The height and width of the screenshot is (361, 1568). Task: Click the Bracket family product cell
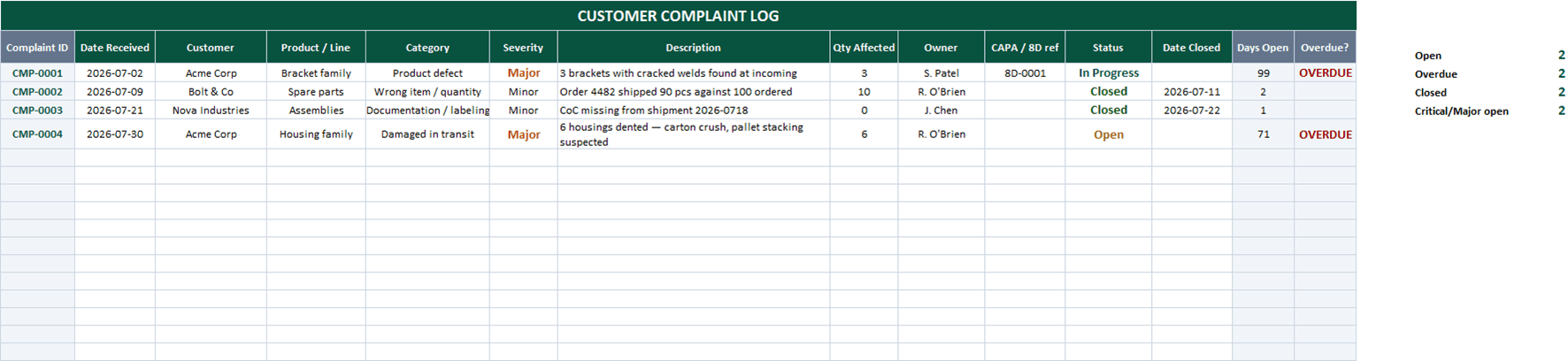[x=316, y=73]
